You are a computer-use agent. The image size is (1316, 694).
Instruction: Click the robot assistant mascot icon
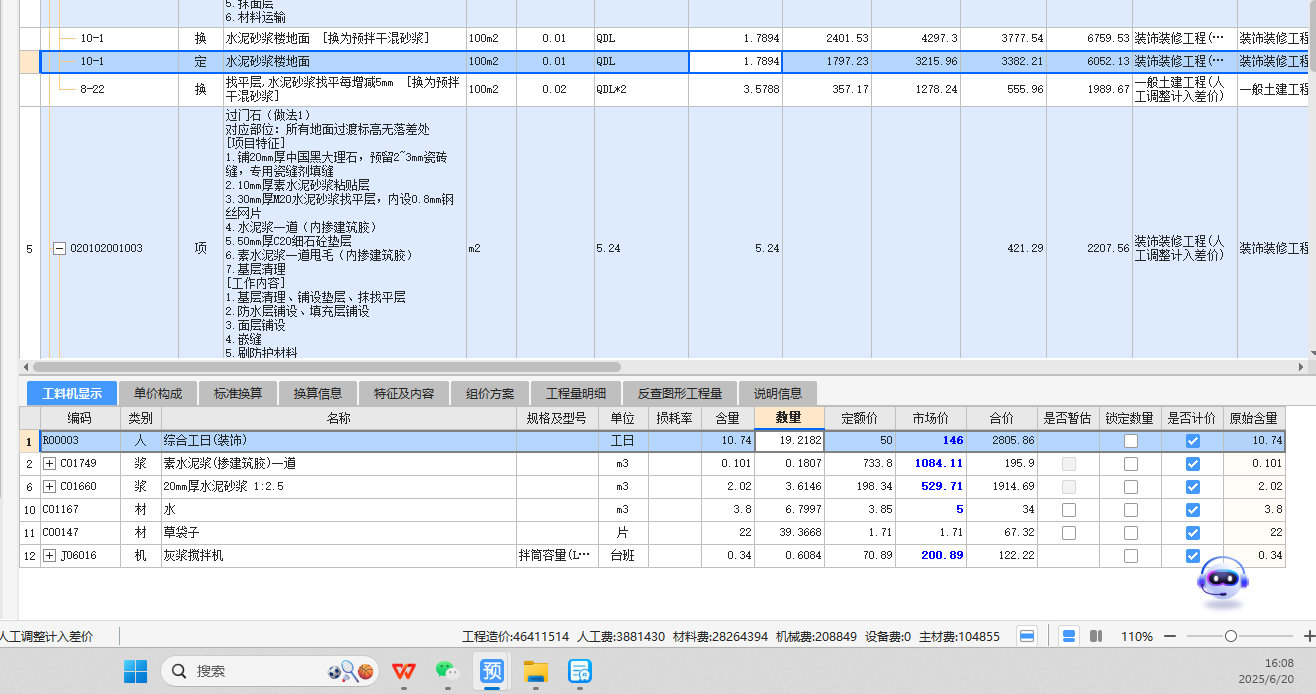click(1223, 578)
